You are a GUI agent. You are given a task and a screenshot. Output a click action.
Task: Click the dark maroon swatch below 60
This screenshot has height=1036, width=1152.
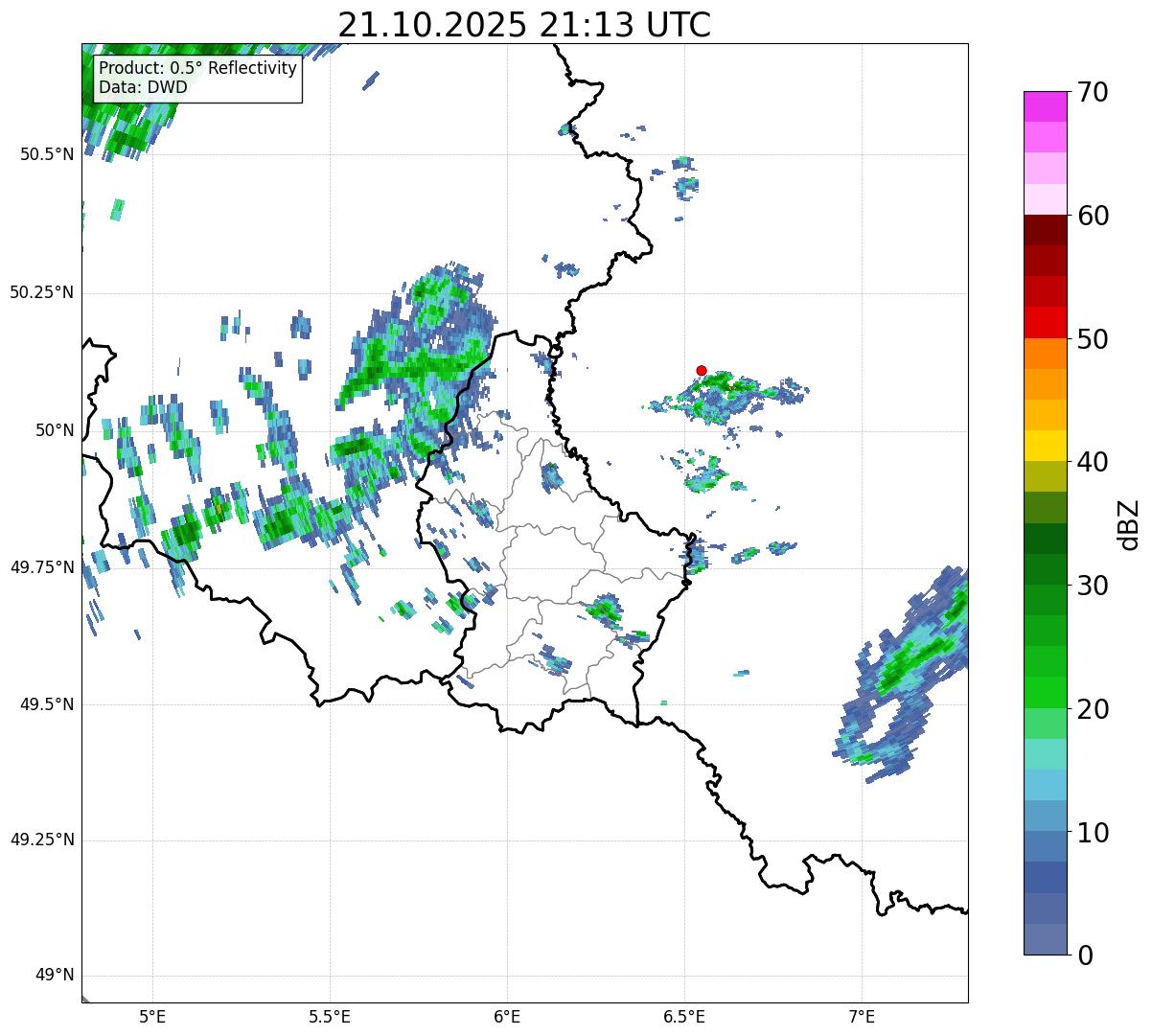point(1046,230)
